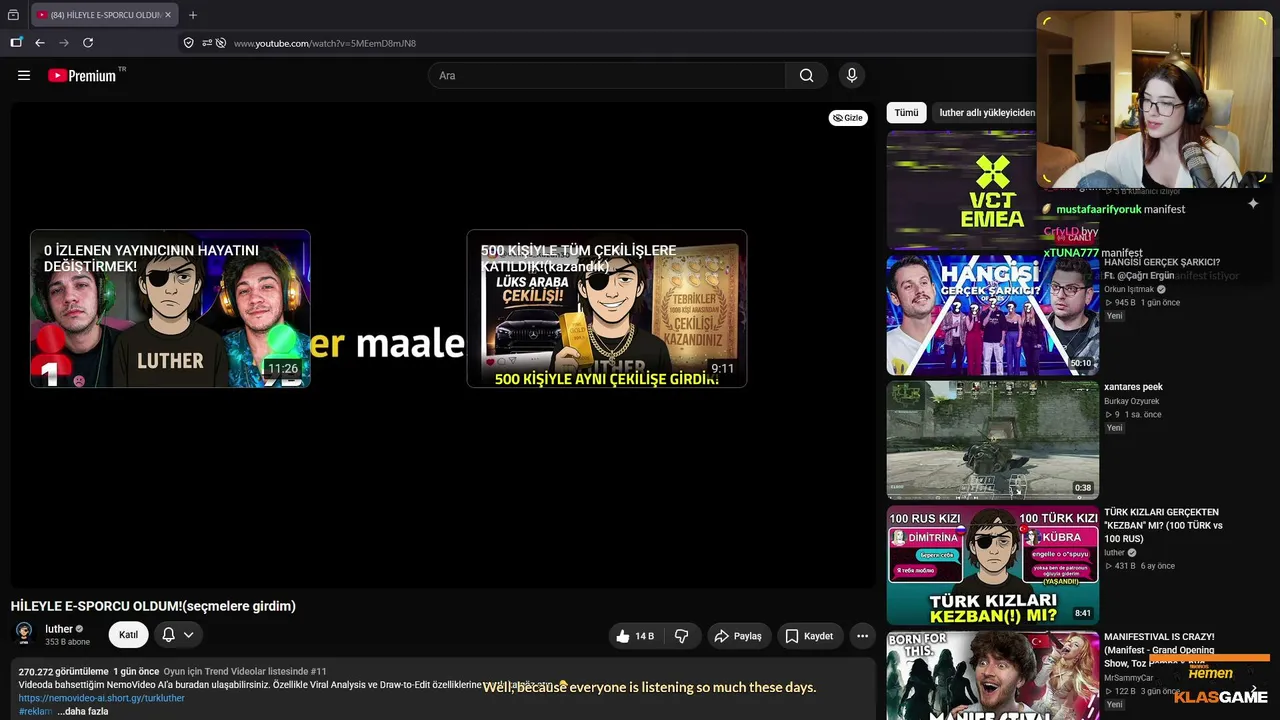
Task: Open MrSammyCar channel link
Action: [1129, 678]
